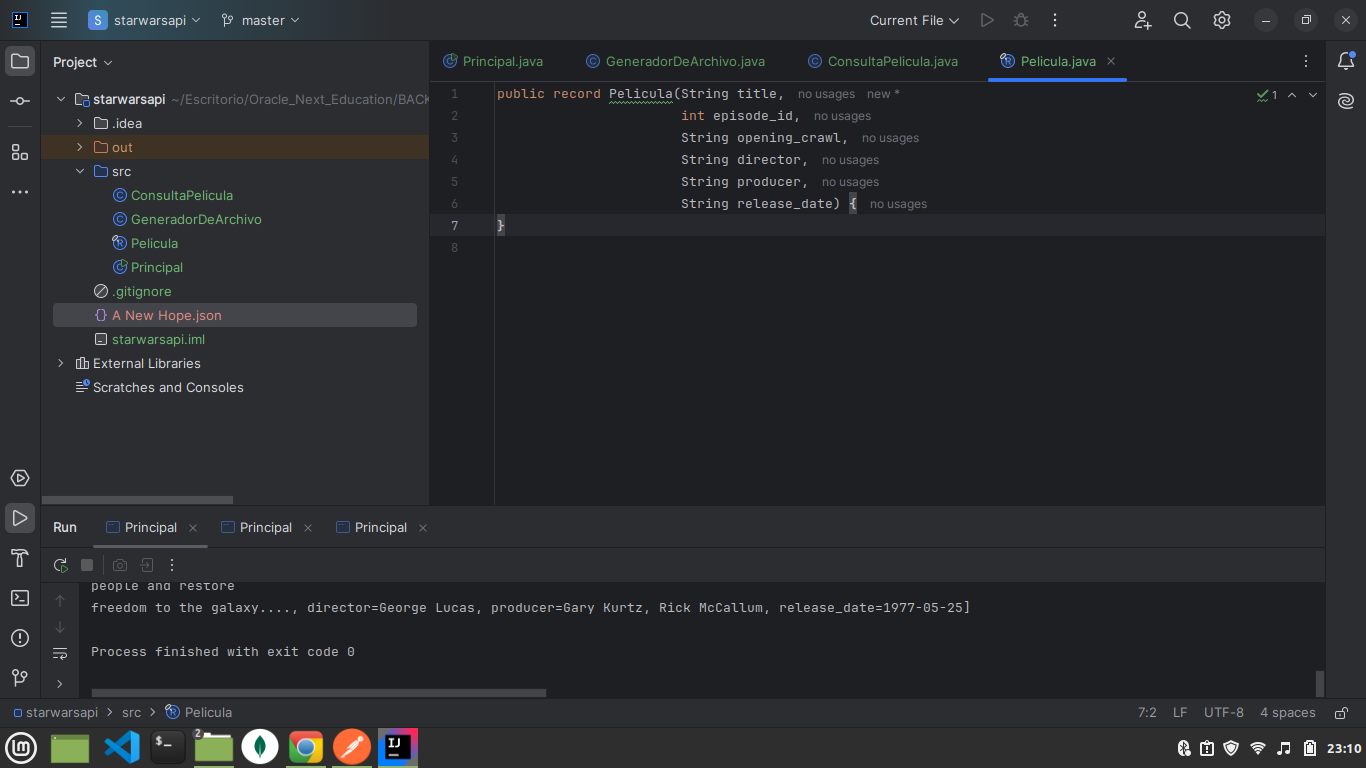Toggle the Run tool window
Image resolution: width=1366 pixels, height=768 pixels.
pyautogui.click(x=20, y=518)
